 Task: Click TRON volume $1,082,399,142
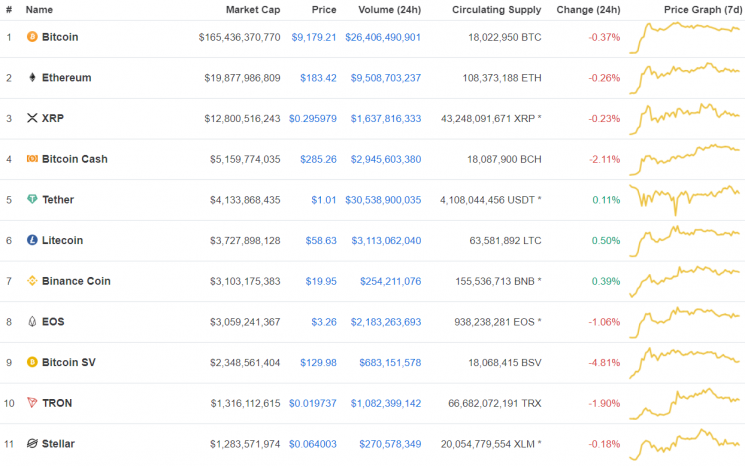[x=386, y=403]
